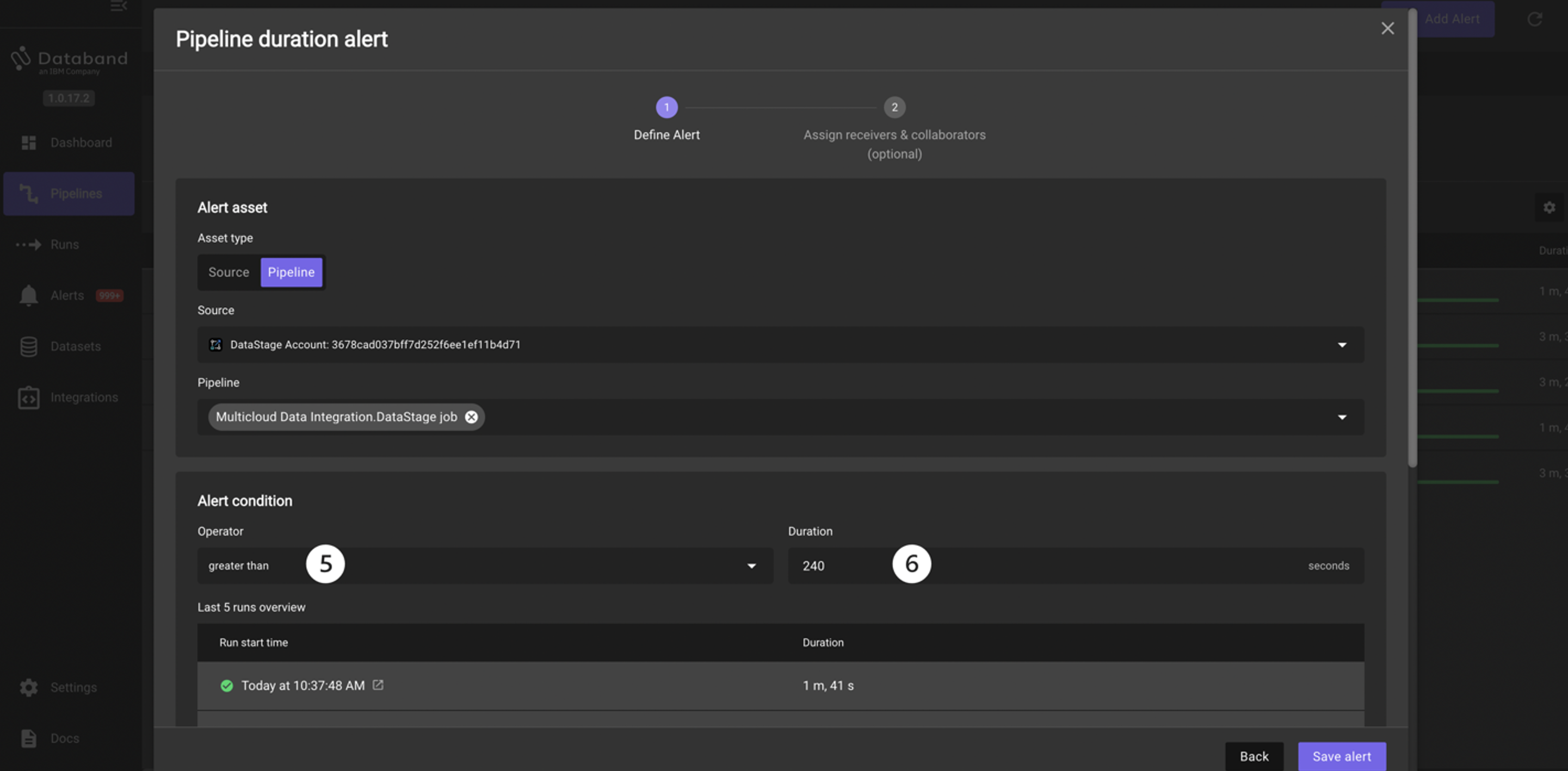Expand the Source DataStage Account dropdown
This screenshot has width=1568, height=771.
(1342, 345)
